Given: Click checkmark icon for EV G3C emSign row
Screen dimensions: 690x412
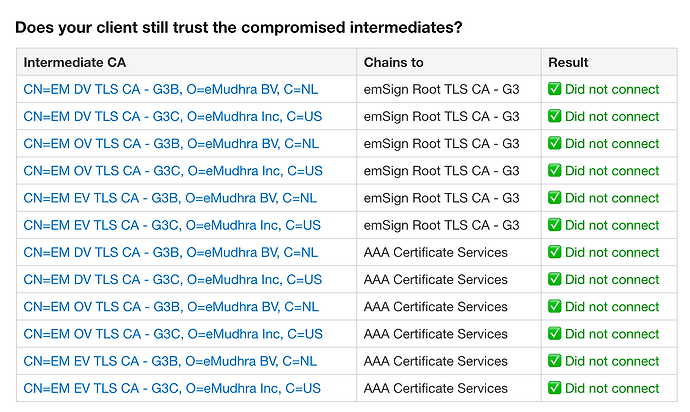Looking at the screenshot, I should pos(554,225).
